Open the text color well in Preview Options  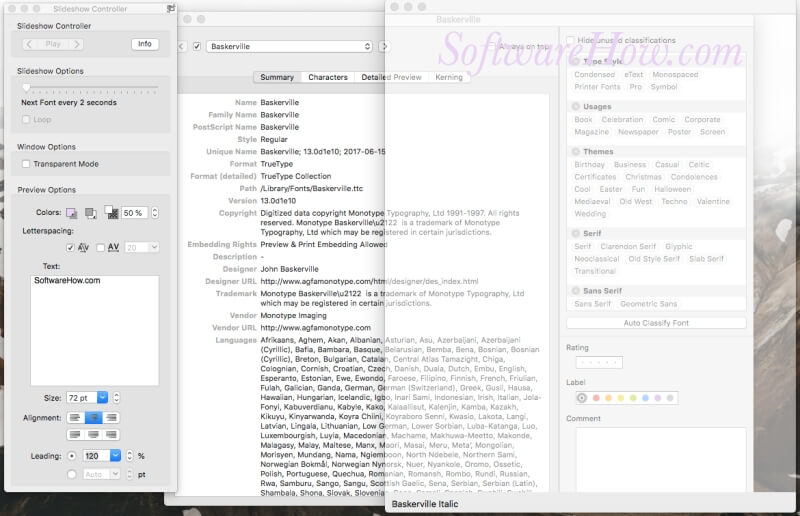click(71, 213)
